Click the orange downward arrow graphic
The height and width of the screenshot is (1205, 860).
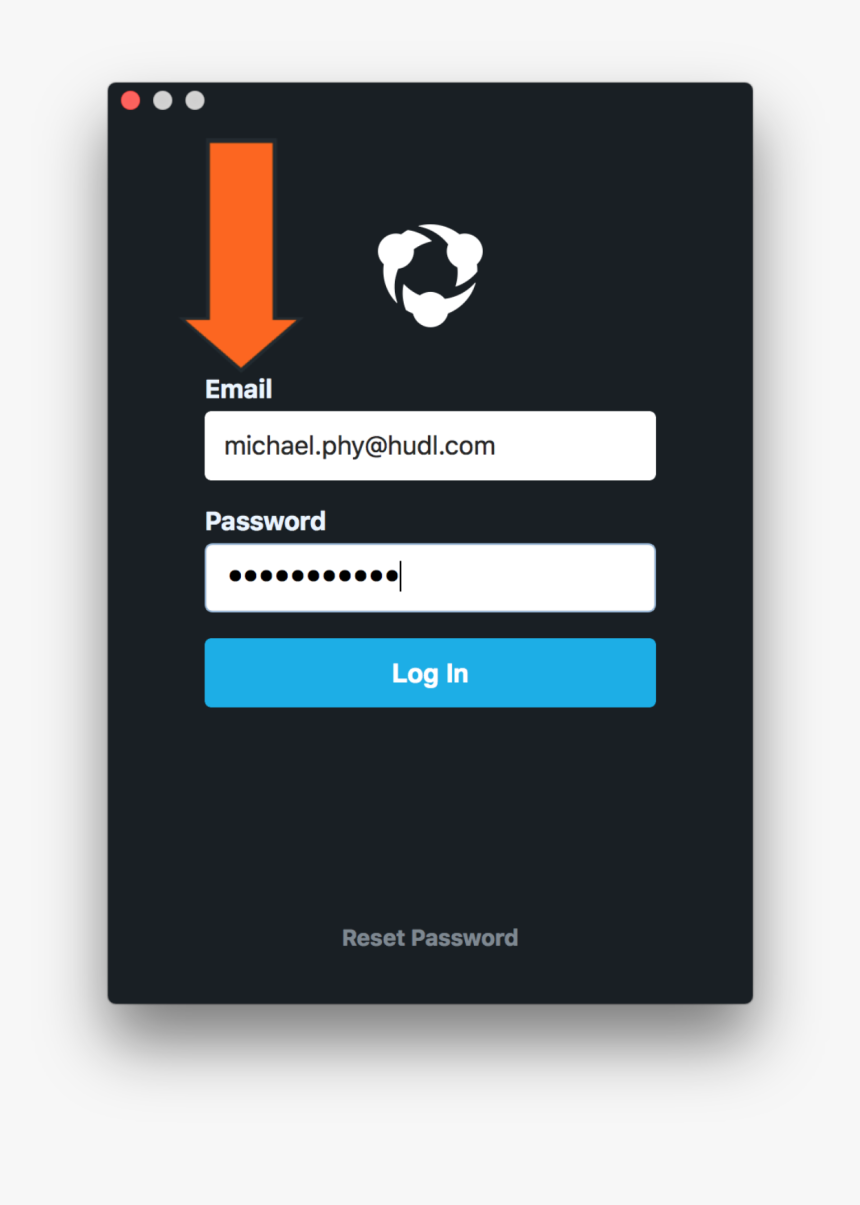240,254
